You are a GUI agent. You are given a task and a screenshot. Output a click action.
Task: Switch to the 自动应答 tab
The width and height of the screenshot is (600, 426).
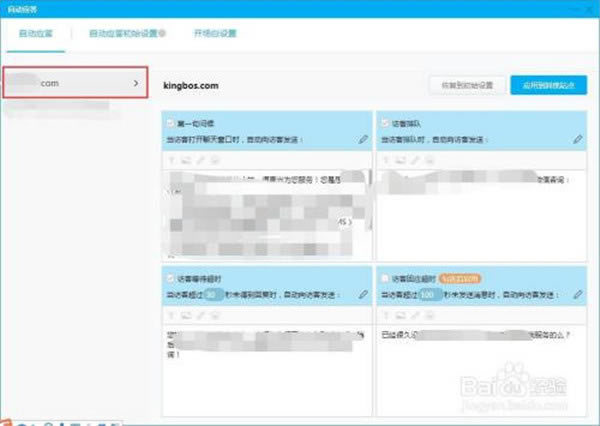click(x=36, y=33)
